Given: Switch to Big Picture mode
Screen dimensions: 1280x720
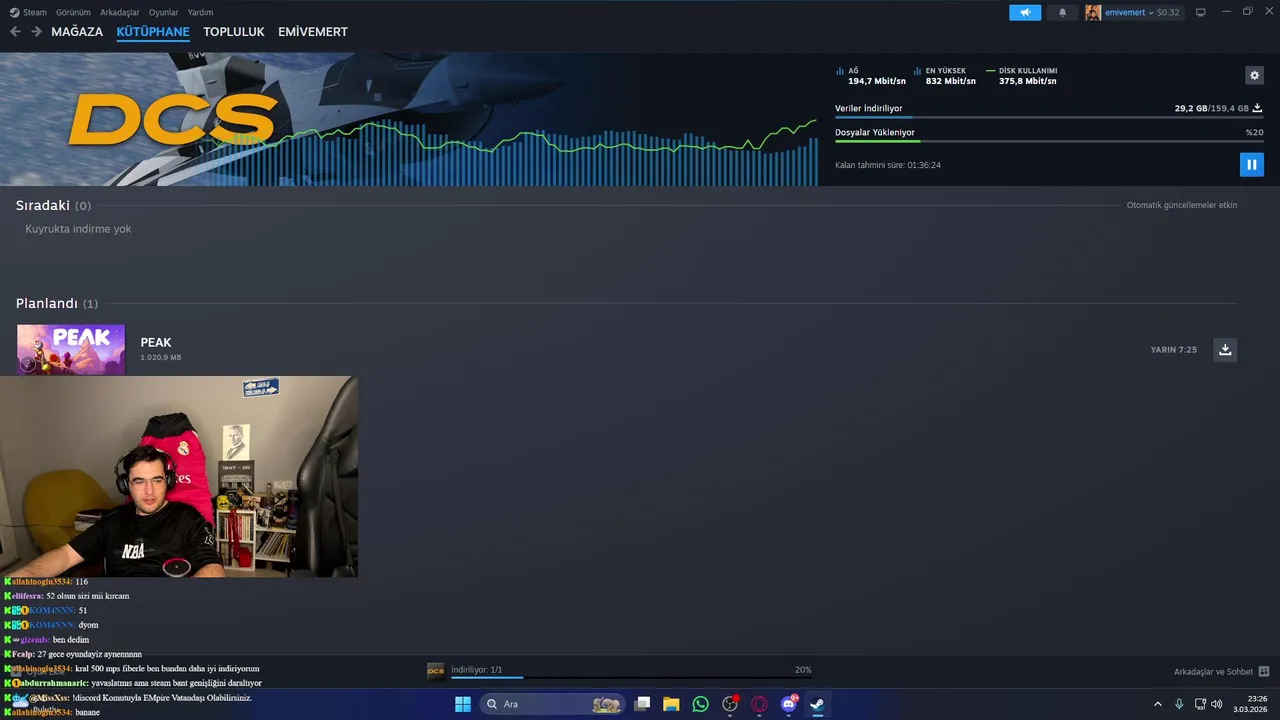Looking at the screenshot, I should (1201, 12).
